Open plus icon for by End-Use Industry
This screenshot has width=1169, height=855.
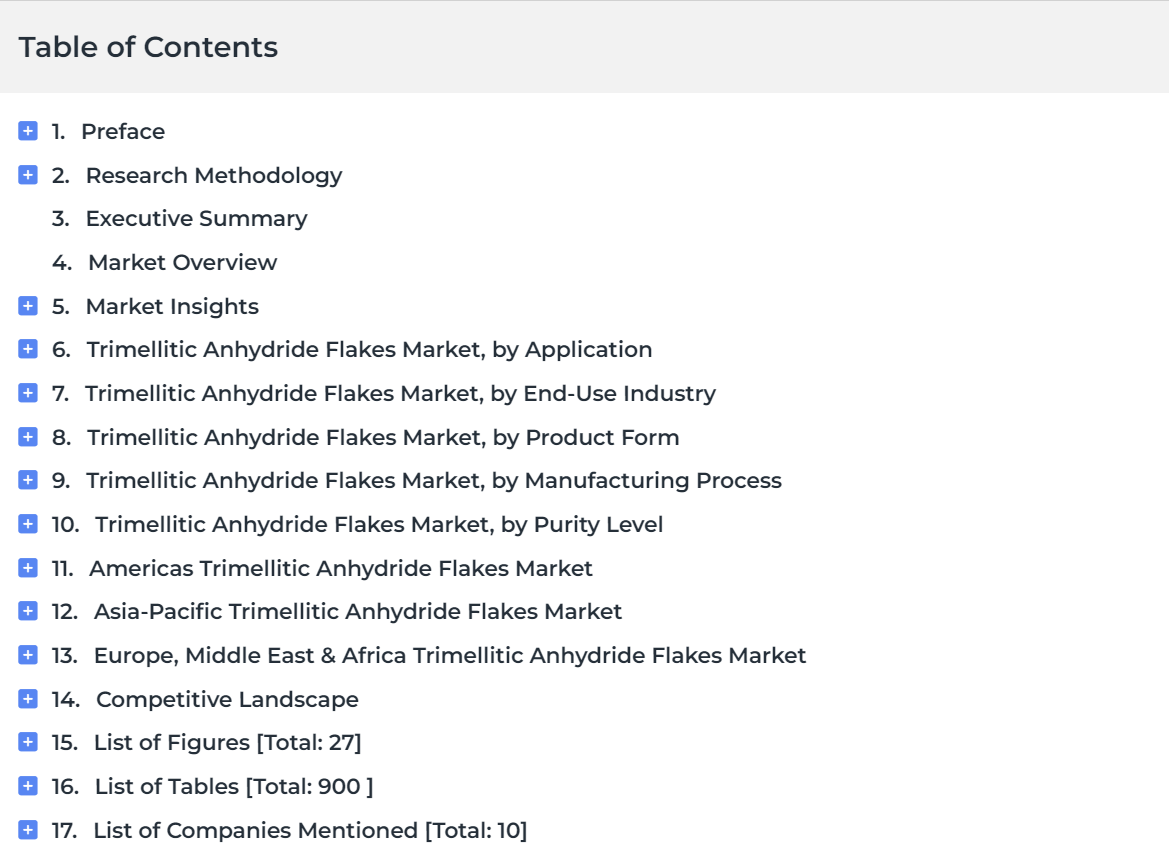28,393
